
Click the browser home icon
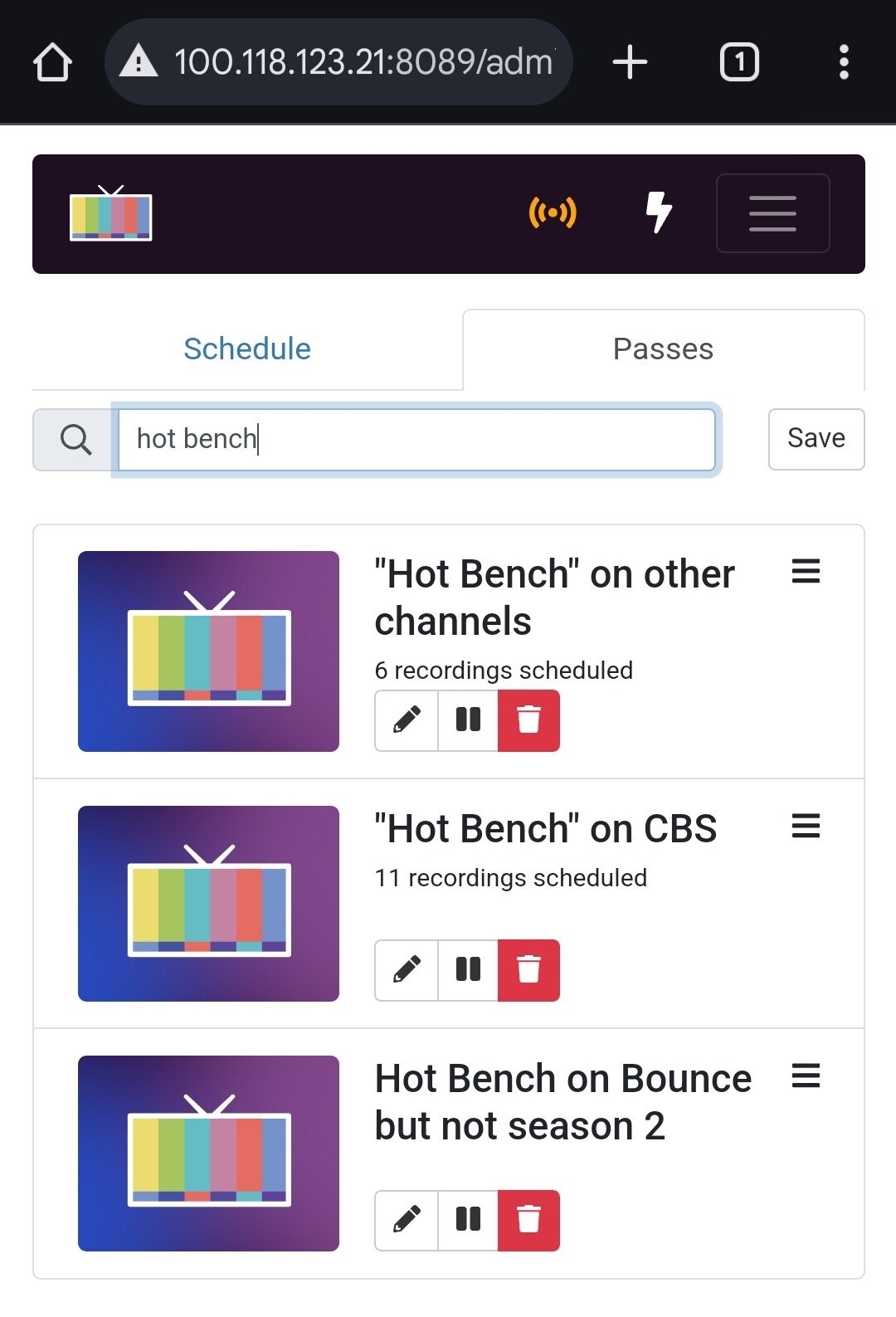[52, 62]
